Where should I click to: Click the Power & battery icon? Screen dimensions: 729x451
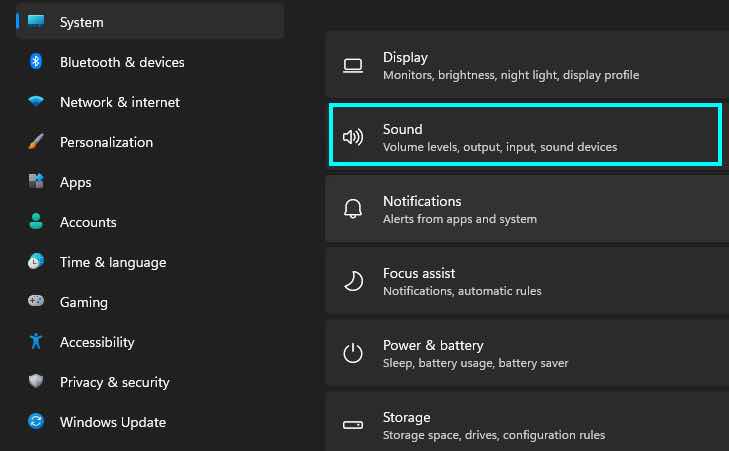click(353, 353)
